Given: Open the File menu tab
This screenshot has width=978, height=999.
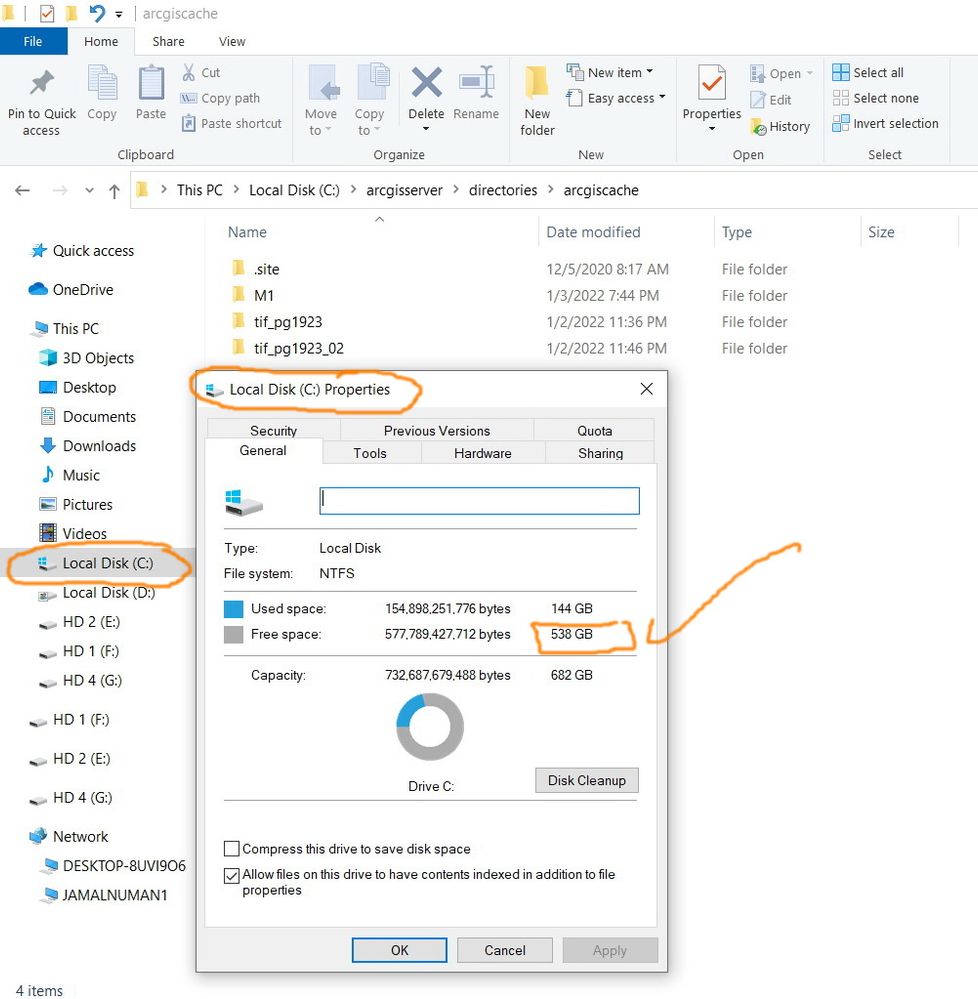Looking at the screenshot, I should coord(33,41).
